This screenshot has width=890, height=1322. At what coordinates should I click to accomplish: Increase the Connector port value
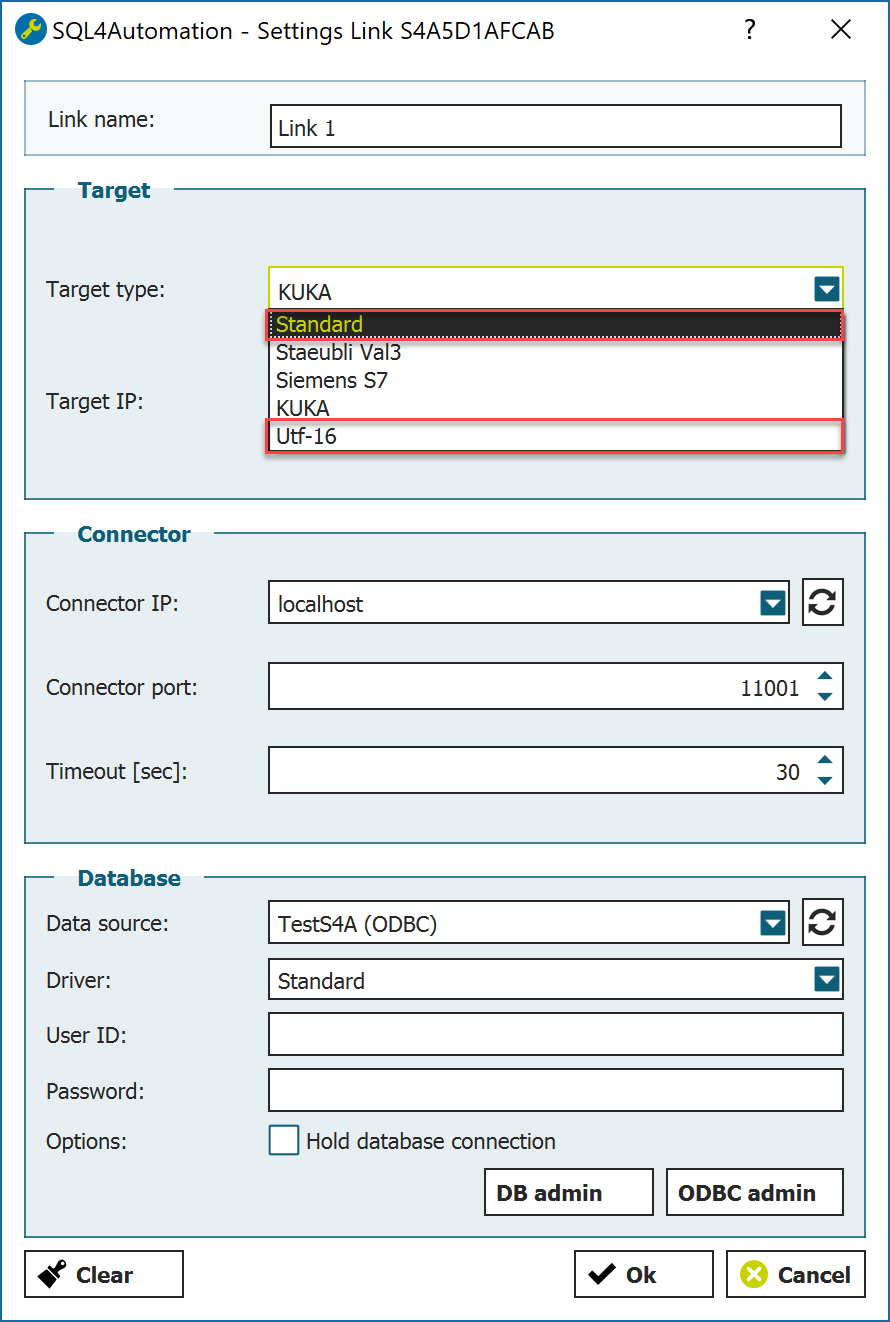(825, 677)
